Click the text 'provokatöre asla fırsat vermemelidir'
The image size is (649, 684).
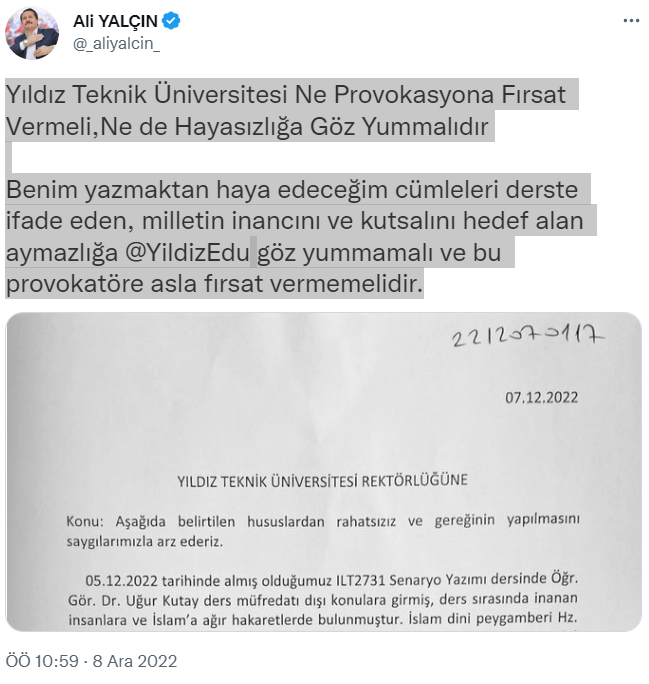tap(214, 284)
